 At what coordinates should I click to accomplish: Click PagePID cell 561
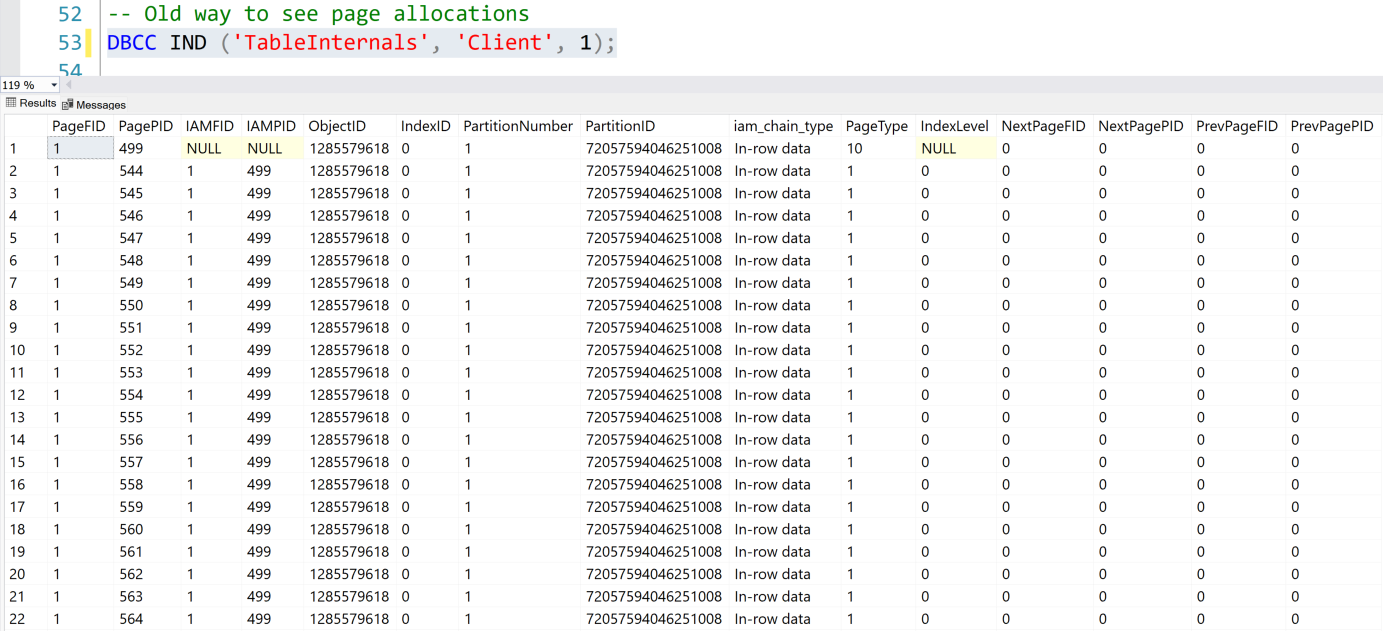point(146,552)
